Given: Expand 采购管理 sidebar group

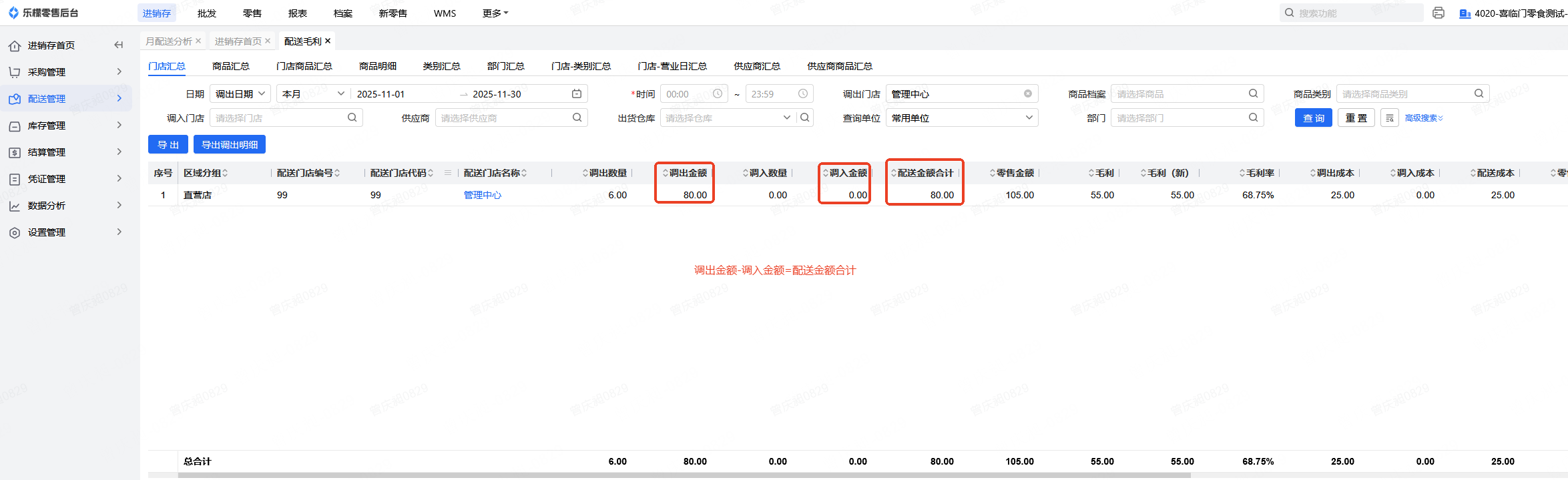Looking at the screenshot, I should click(119, 71).
